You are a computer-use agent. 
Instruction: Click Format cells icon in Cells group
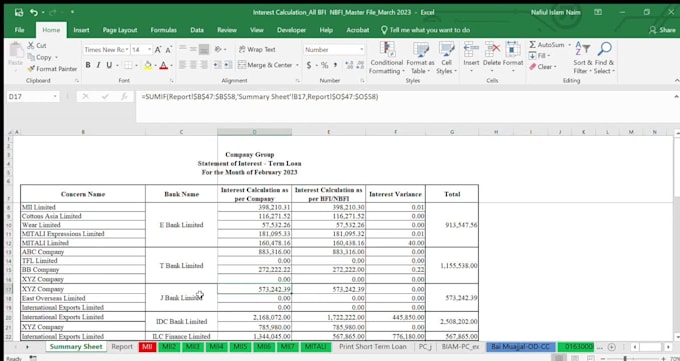click(x=513, y=49)
